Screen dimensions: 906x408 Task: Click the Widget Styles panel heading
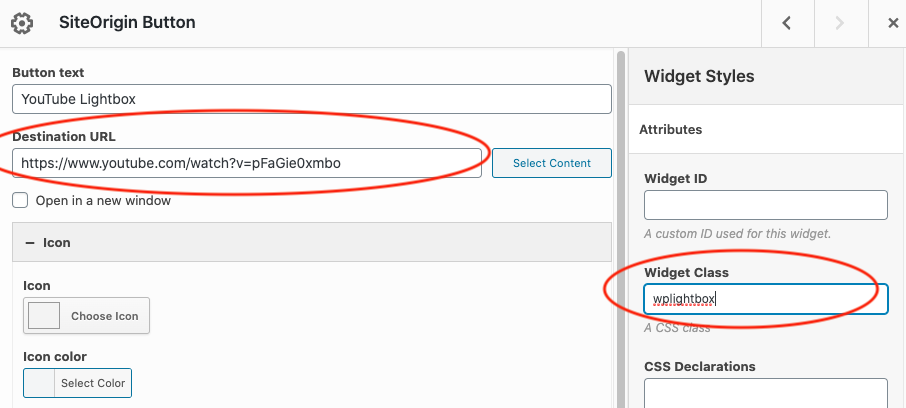pos(699,76)
